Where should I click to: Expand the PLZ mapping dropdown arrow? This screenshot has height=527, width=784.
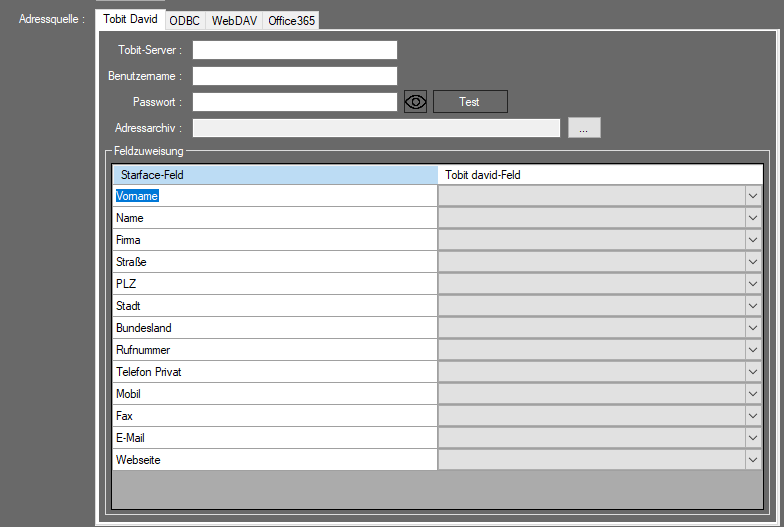click(753, 284)
